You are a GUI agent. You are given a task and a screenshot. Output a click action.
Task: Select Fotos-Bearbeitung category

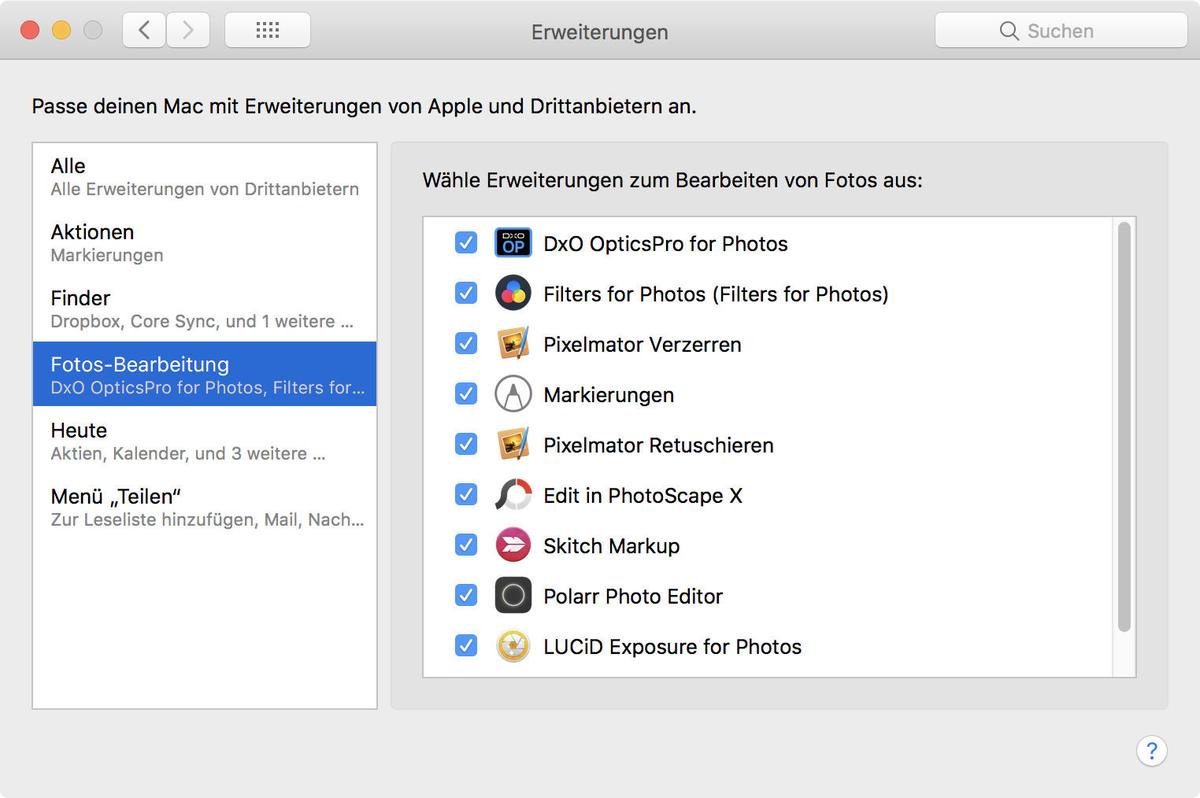tap(205, 374)
